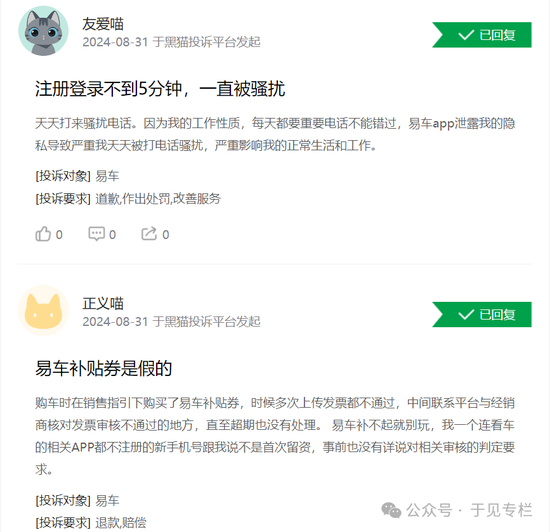The width and height of the screenshot is (550, 532).
Task: Click the WeChat logo in the watermark
Action: 391,510
